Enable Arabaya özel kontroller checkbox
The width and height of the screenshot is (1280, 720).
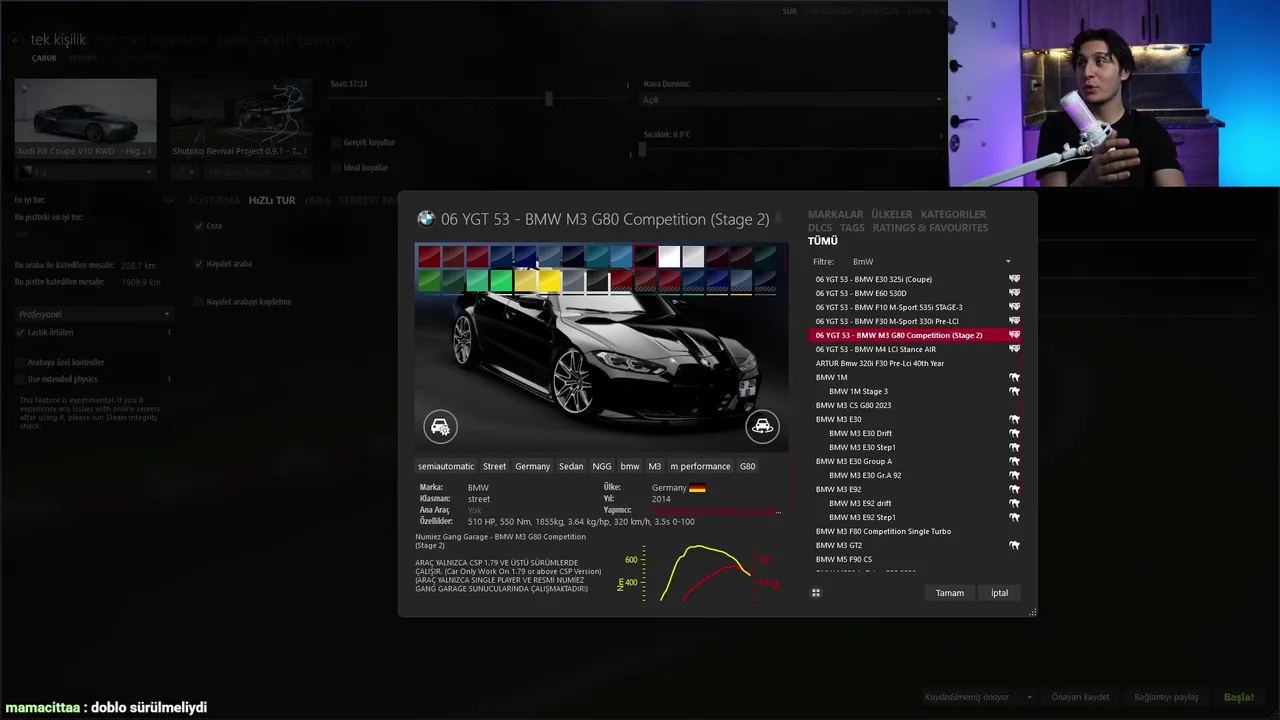tap(20, 362)
